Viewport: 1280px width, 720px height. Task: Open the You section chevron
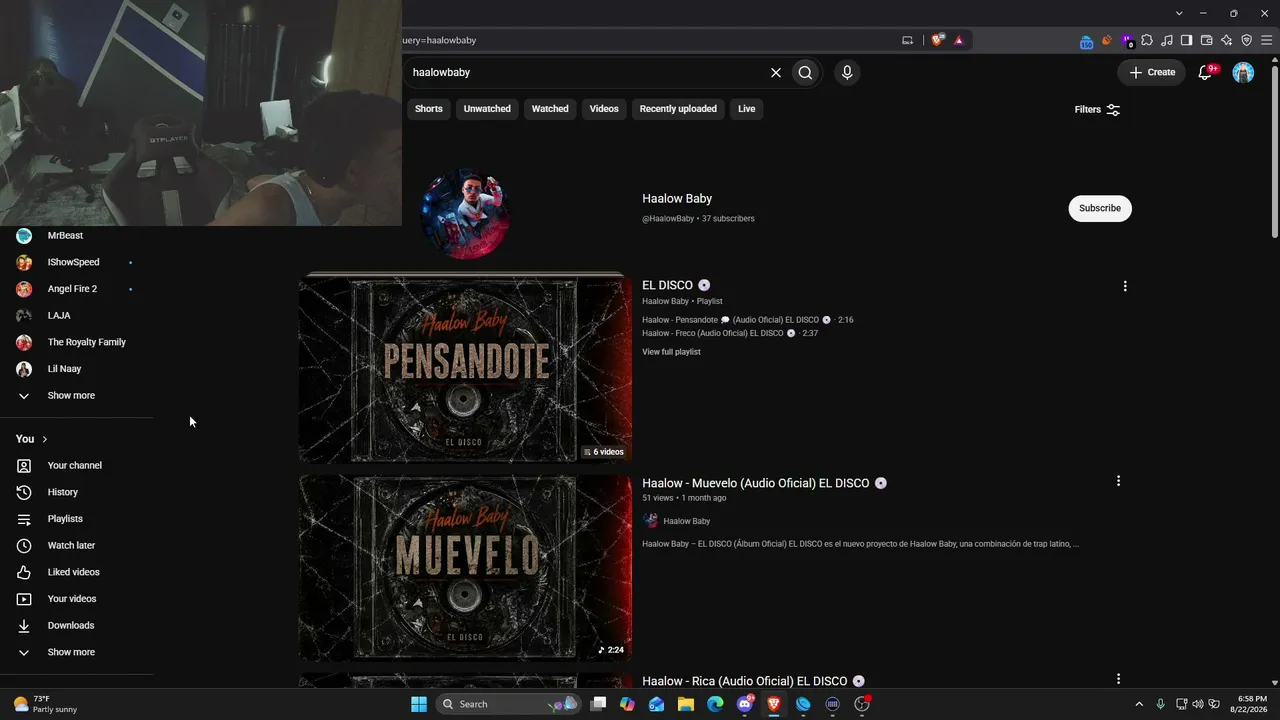45,439
